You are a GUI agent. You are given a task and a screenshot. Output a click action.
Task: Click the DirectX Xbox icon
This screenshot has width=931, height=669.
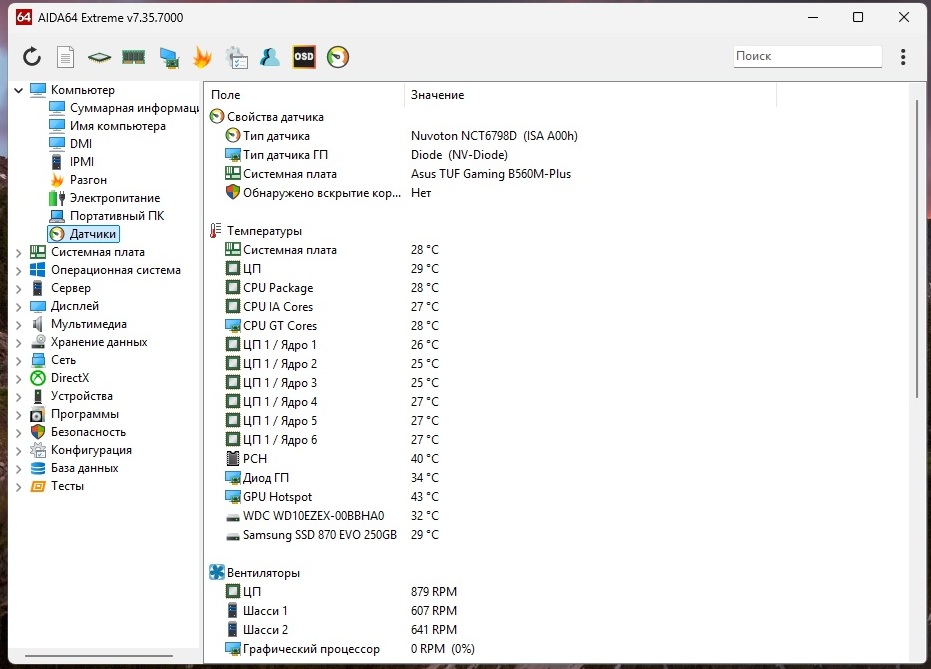click(x=38, y=378)
